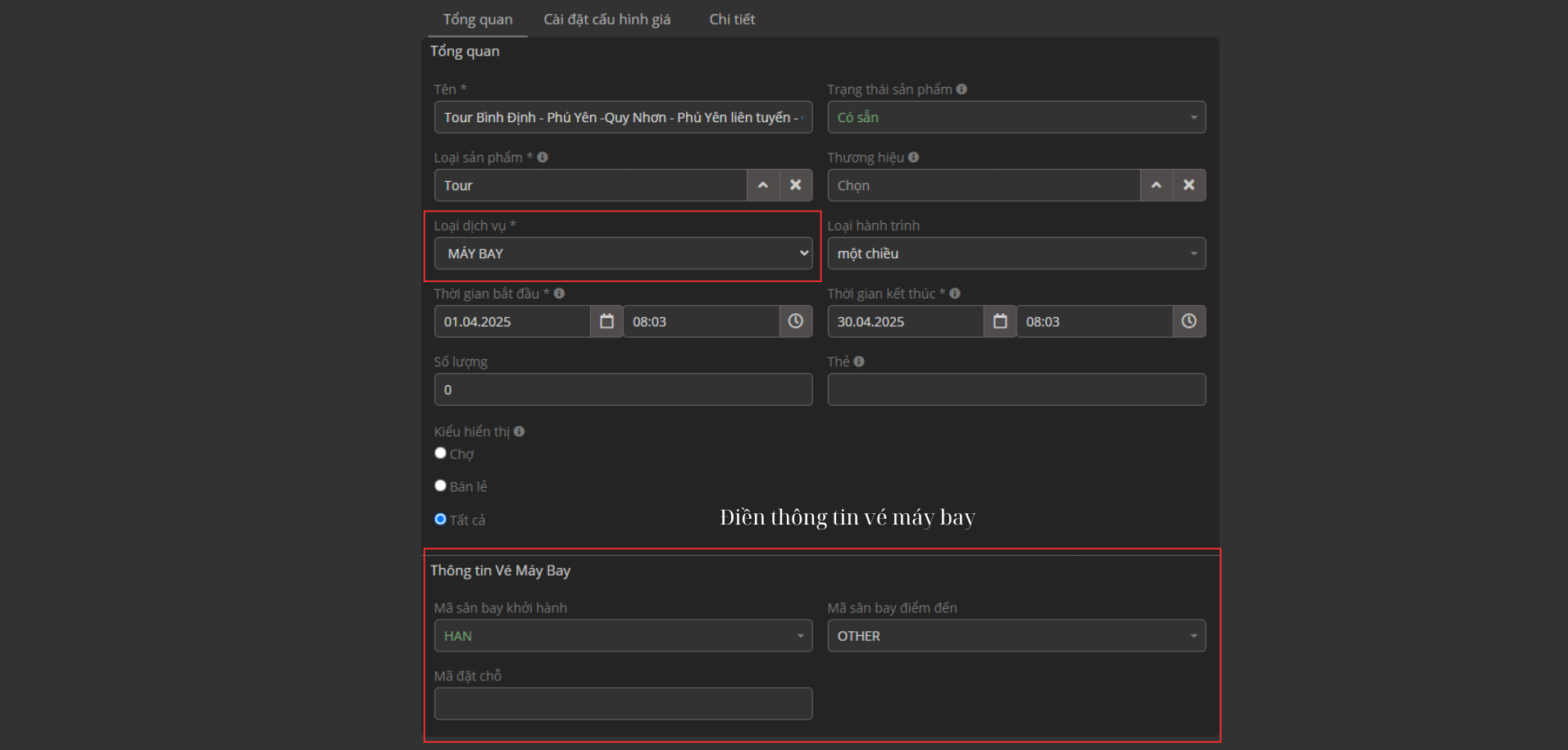
Task: Open the Loại dịch vụ MÁY BAY dropdown
Action: point(623,253)
